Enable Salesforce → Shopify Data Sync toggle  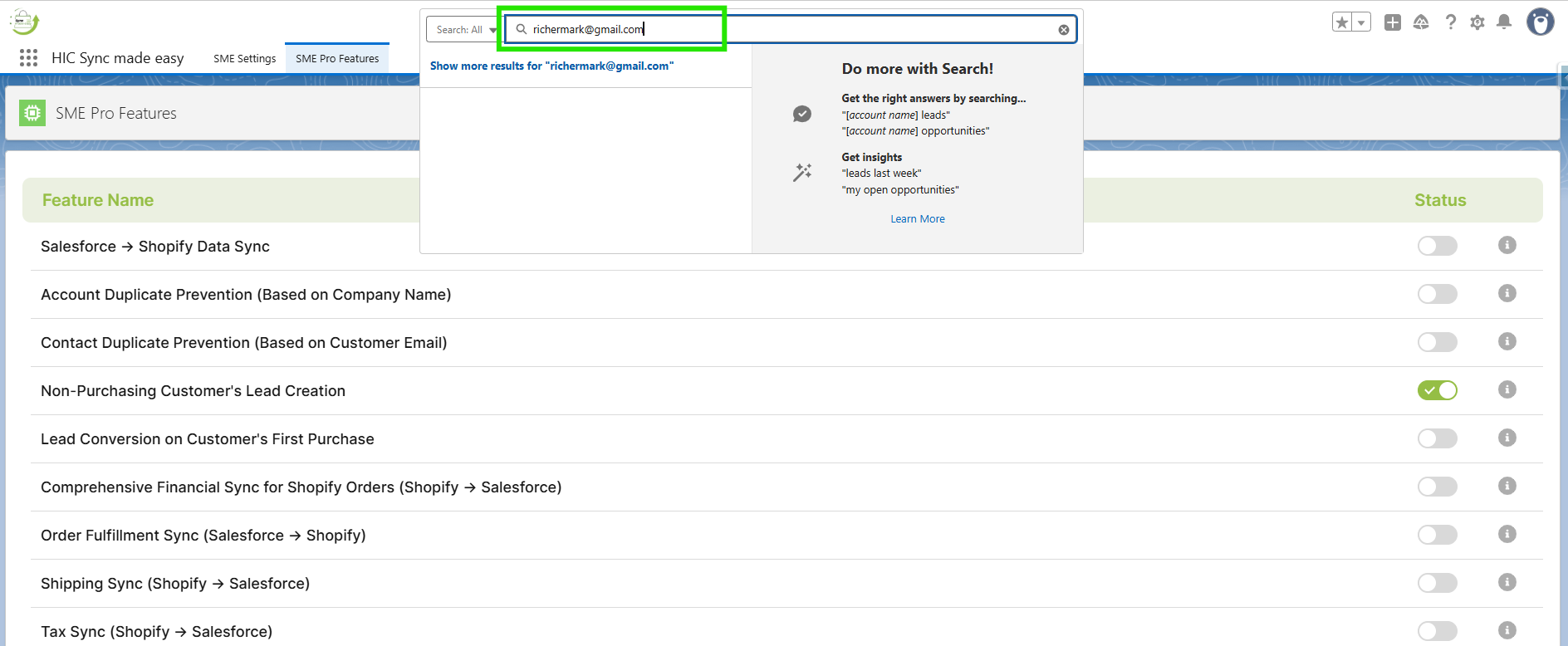pyautogui.click(x=1438, y=246)
